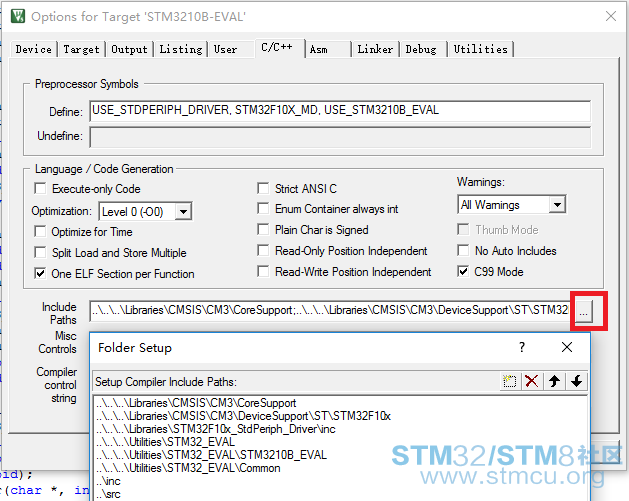Click the red X delete path icon
This screenshot has width=629, height=501.
point(532,381)
